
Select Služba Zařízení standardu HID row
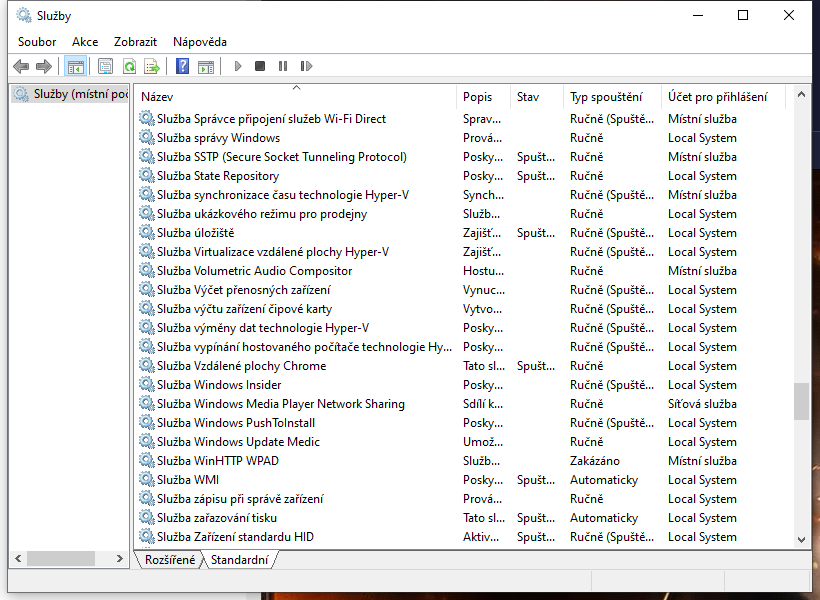click(460, 537)
